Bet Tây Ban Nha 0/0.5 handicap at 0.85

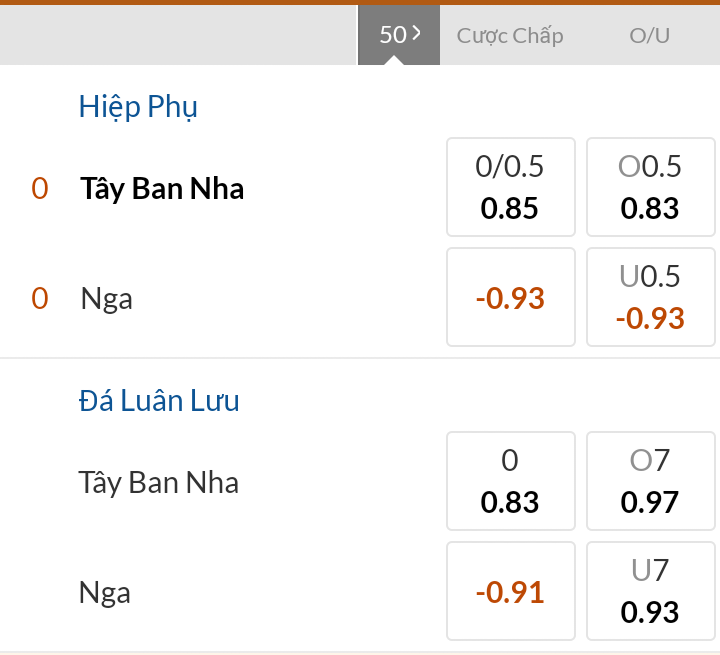(x=510, y=187)
